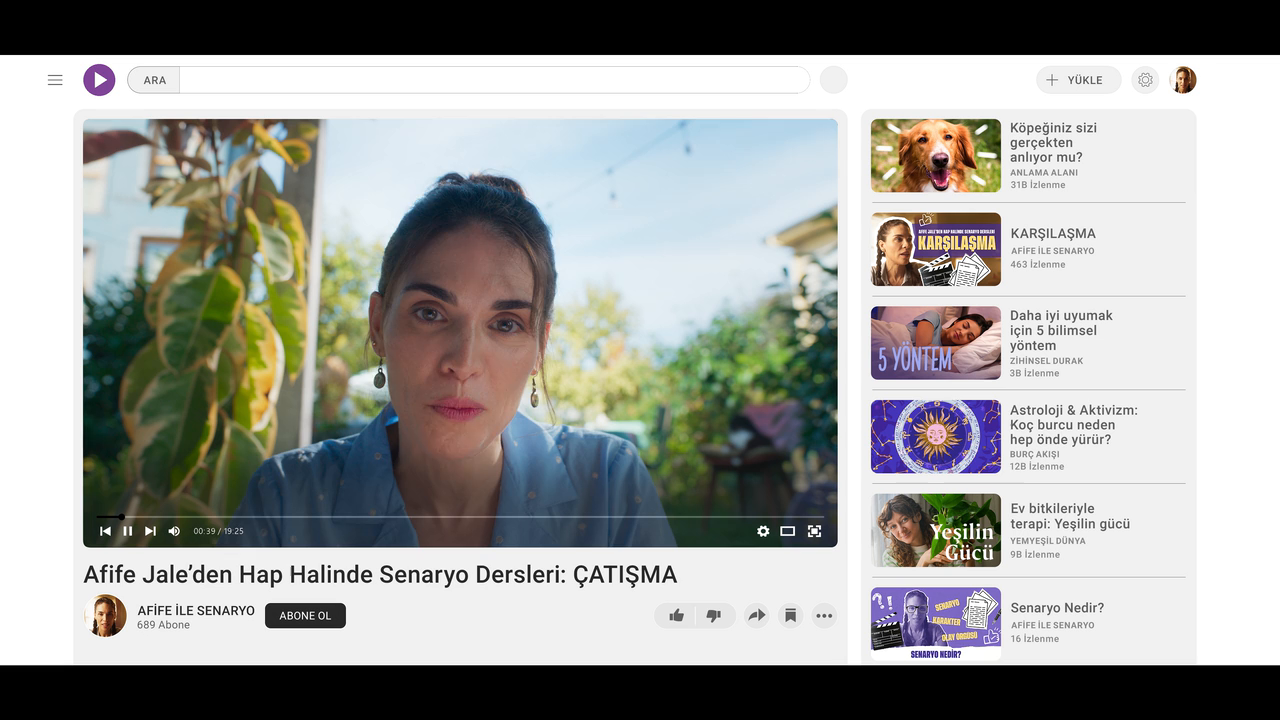Click into the ARA search field
This screenshot has width=1280, height=720.
(494, 80)
